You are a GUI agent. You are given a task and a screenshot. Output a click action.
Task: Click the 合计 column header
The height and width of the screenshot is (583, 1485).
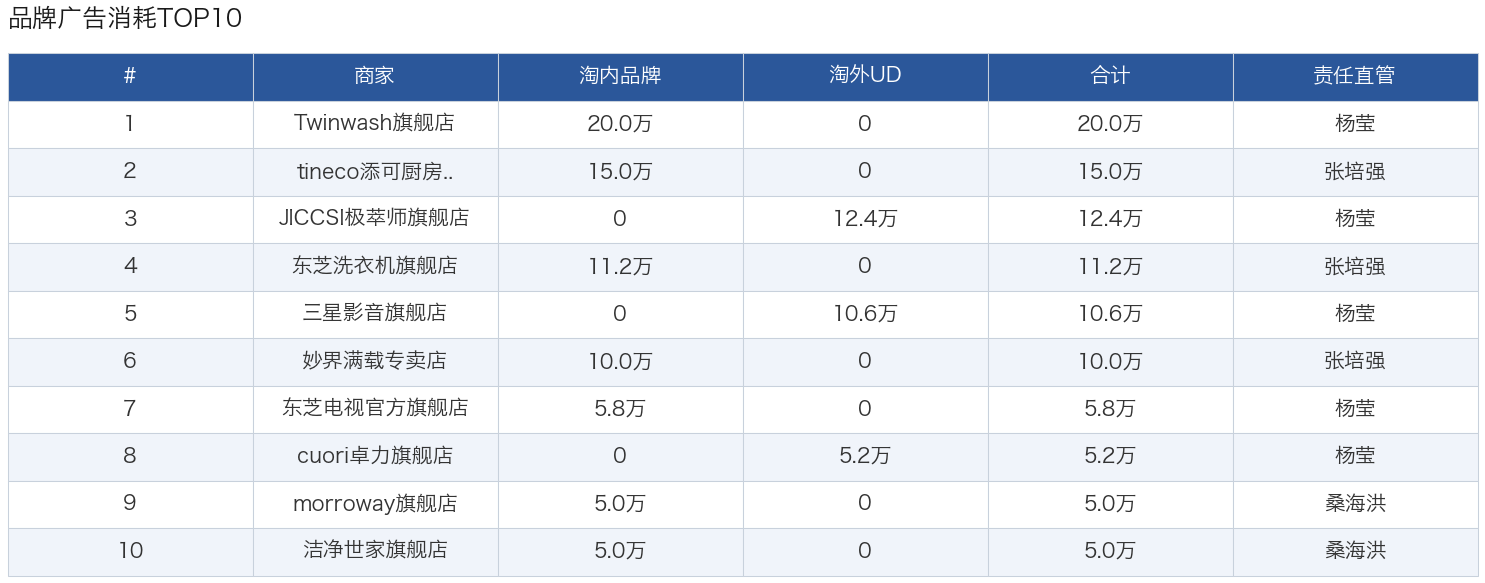1110,76
